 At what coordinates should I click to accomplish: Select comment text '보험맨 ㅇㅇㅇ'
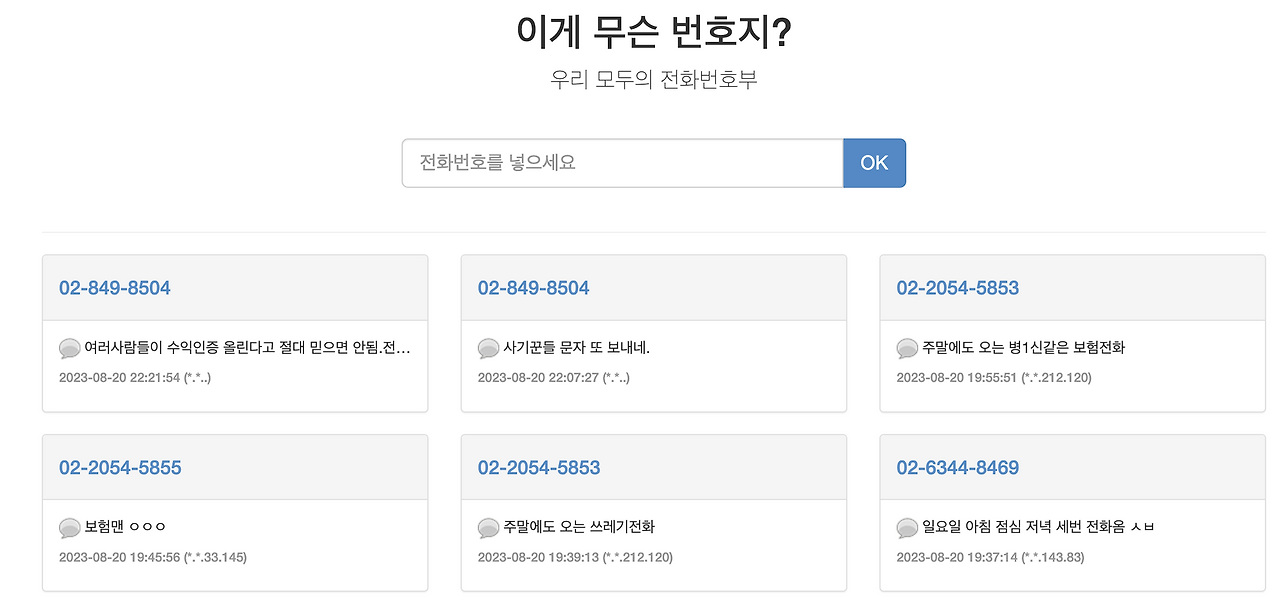point(125,527)
